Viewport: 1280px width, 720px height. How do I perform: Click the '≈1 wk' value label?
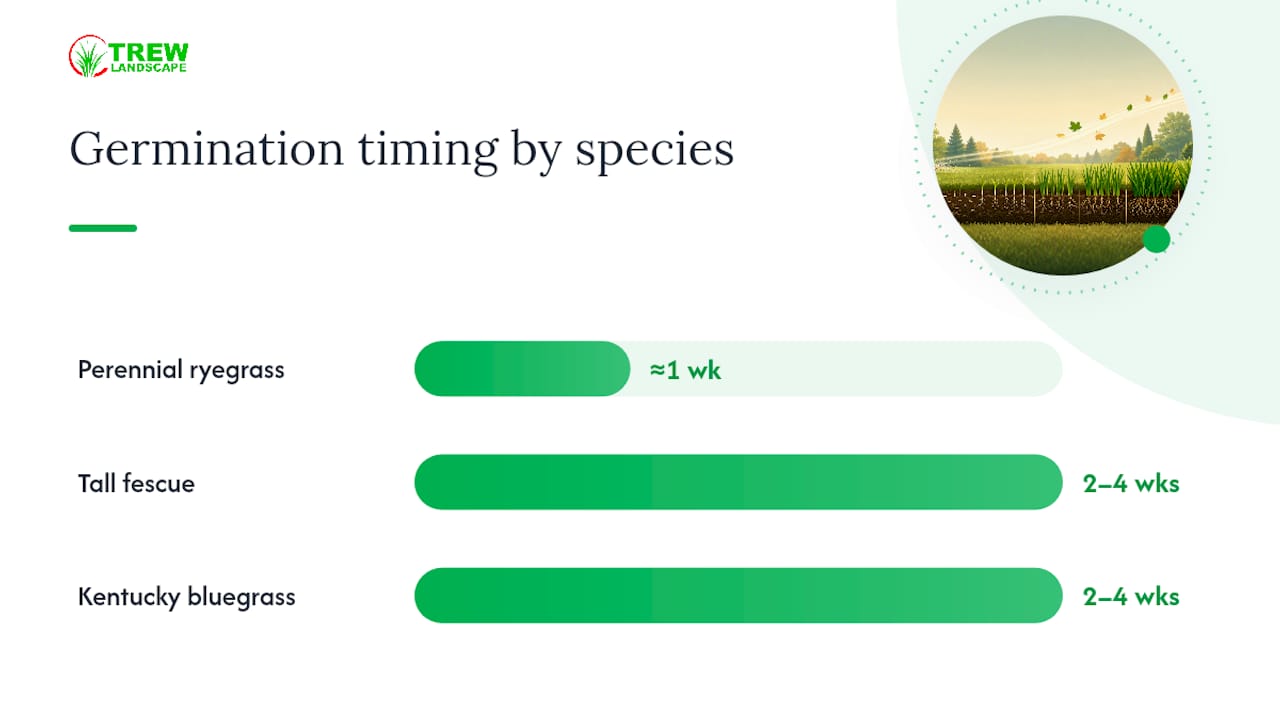tap(685, 370)
